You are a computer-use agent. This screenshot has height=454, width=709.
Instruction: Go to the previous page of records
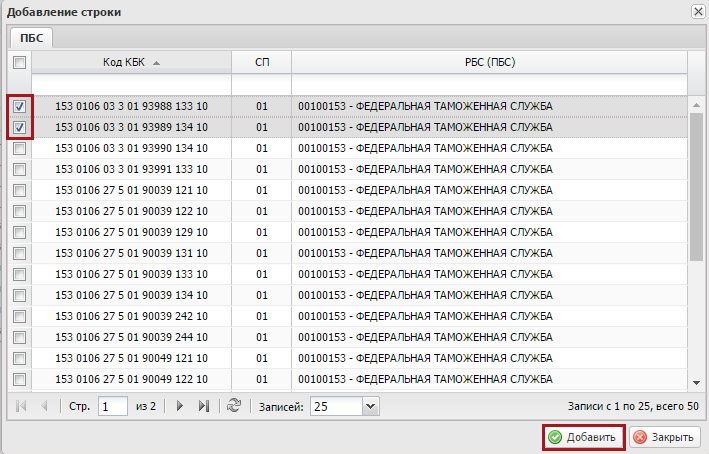(x=44, y=406)
